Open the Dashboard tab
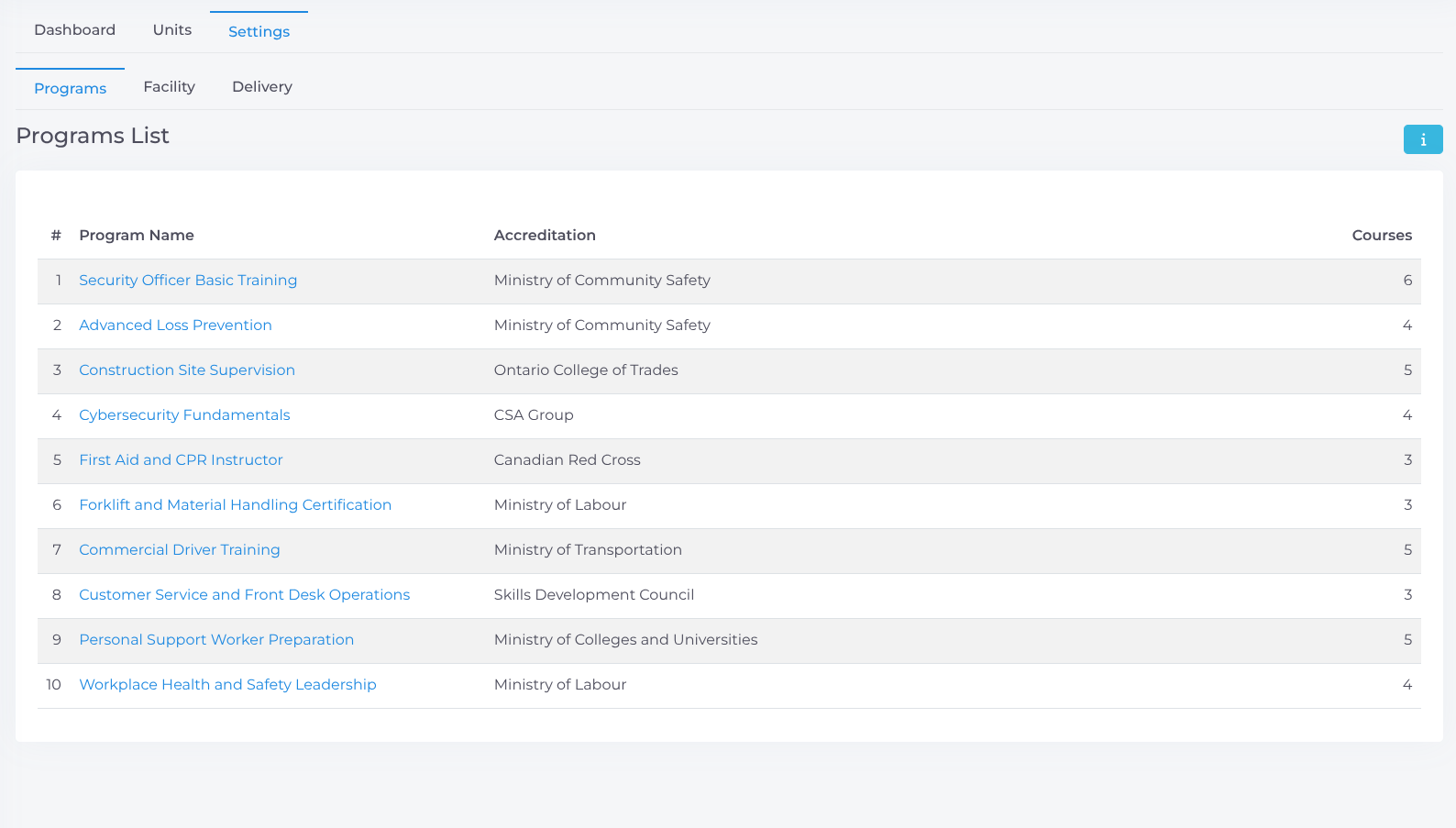1456x828 pixels. 75,30
